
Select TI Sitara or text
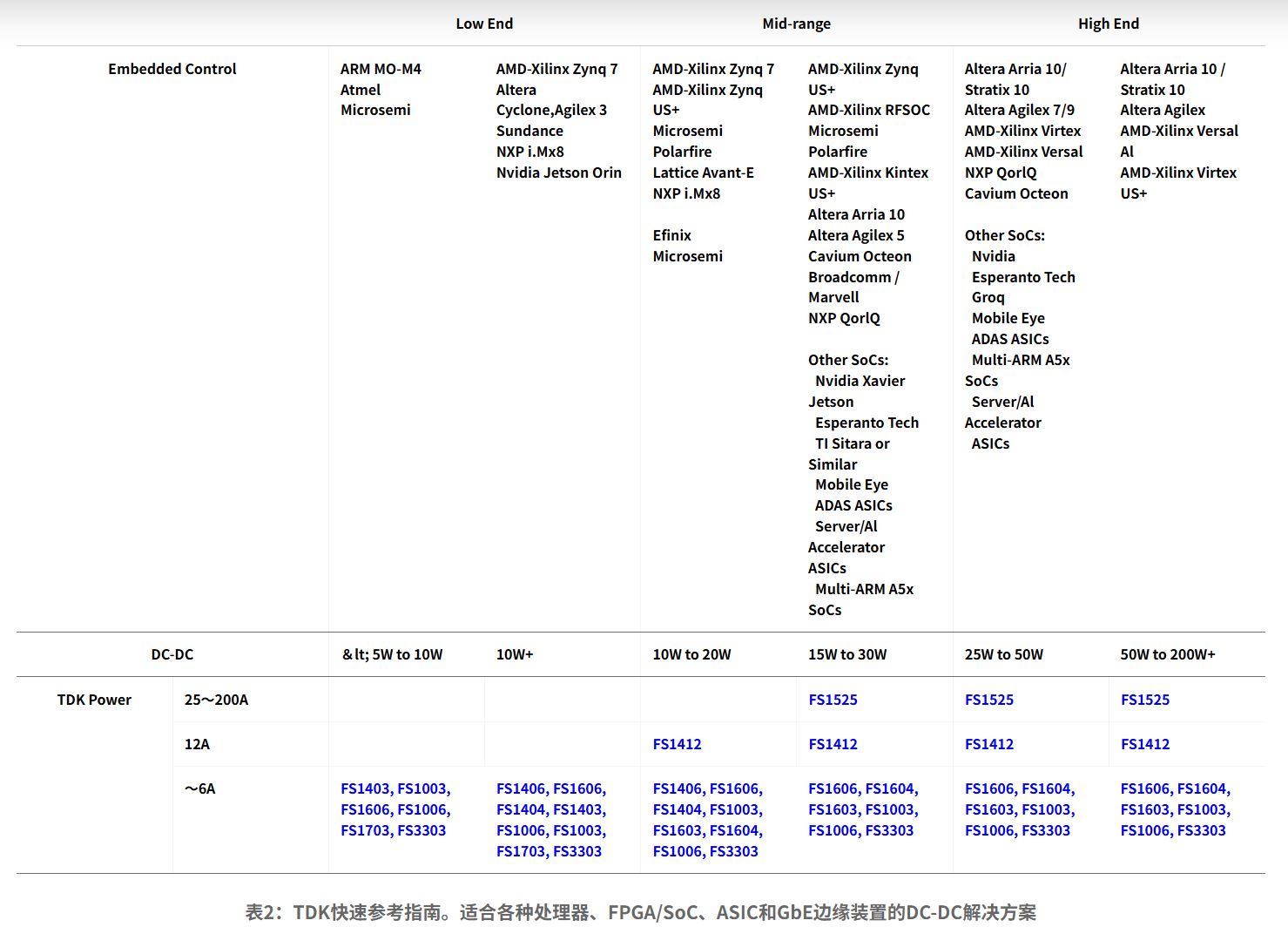pos(852,443)
